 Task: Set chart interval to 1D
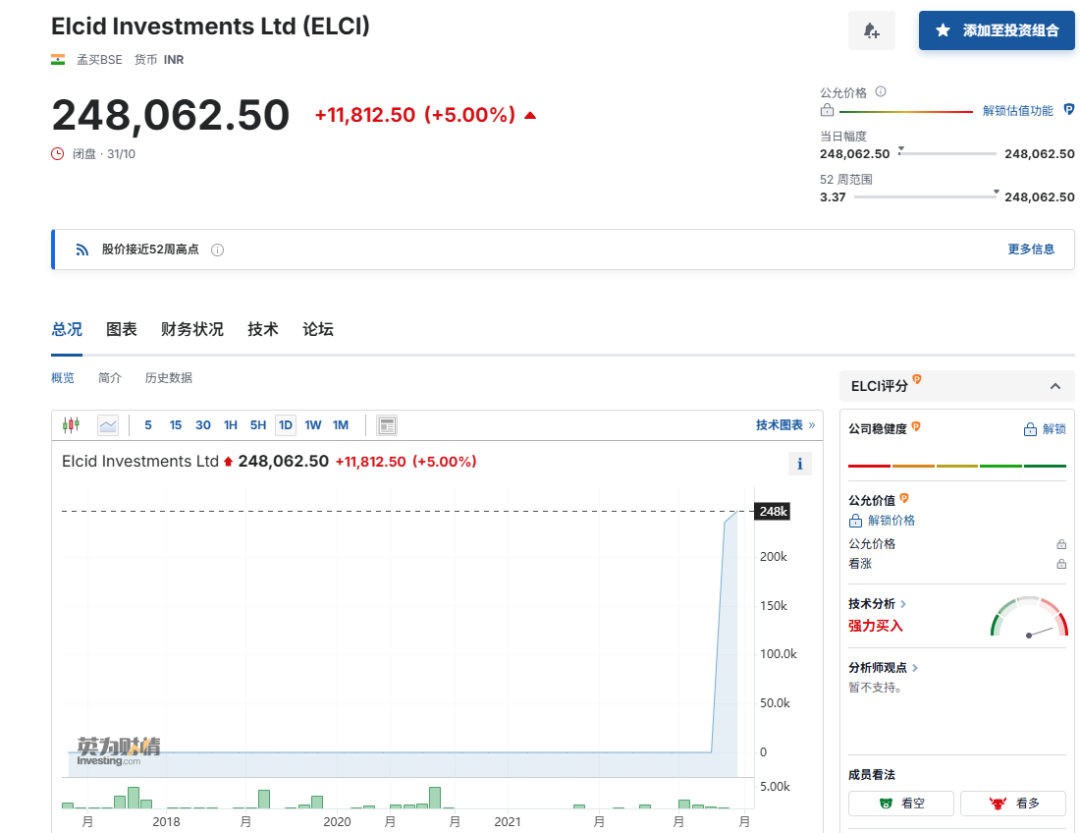click(x=286, y=425)
